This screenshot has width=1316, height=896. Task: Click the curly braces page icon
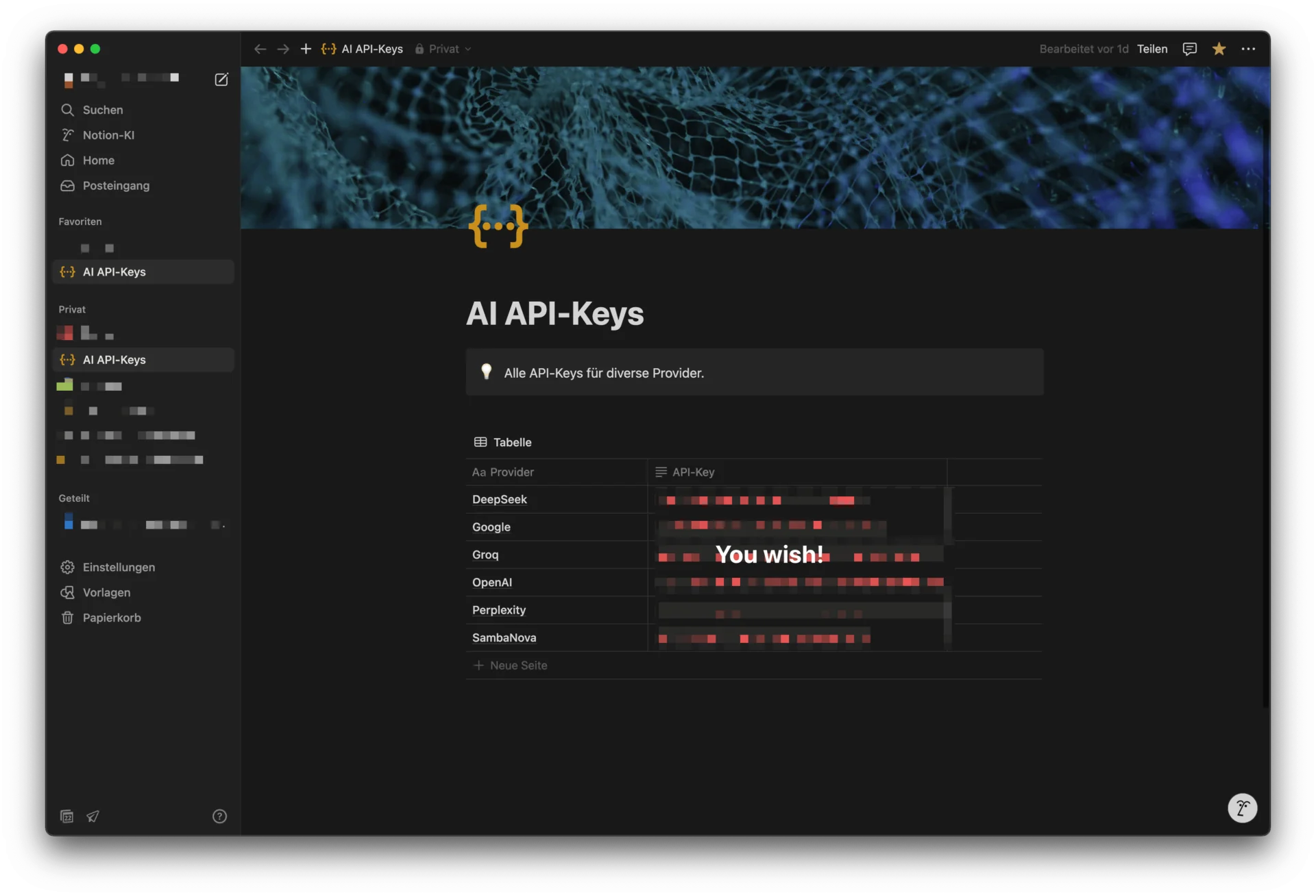(x=498, y=226)
